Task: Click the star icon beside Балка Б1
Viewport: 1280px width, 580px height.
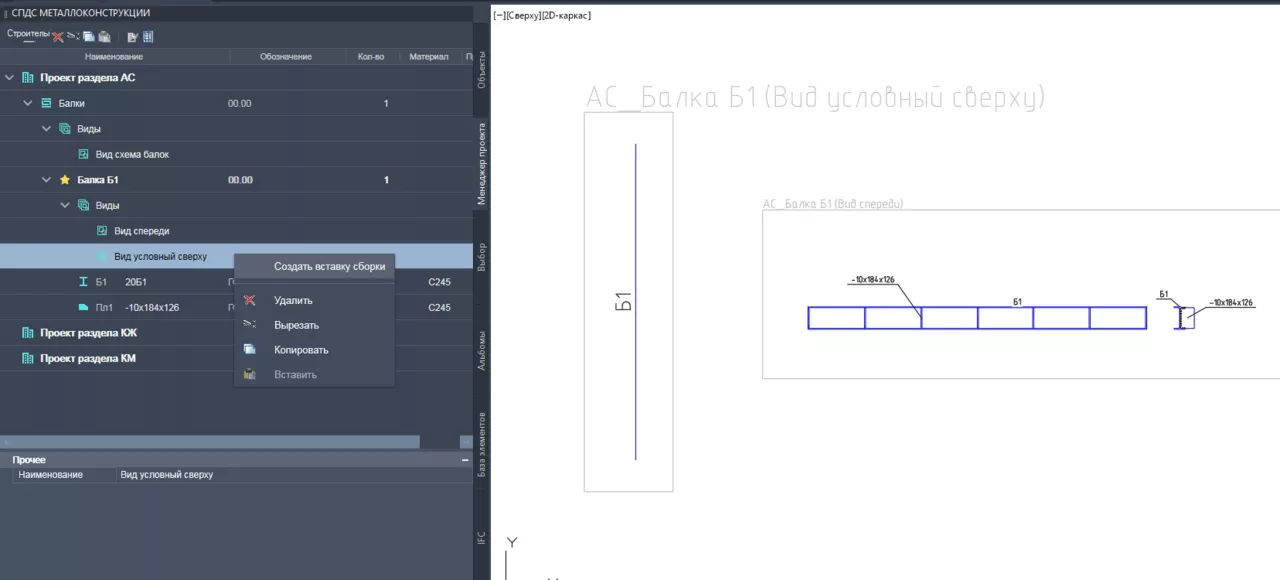Action: [x=65, y=180]
